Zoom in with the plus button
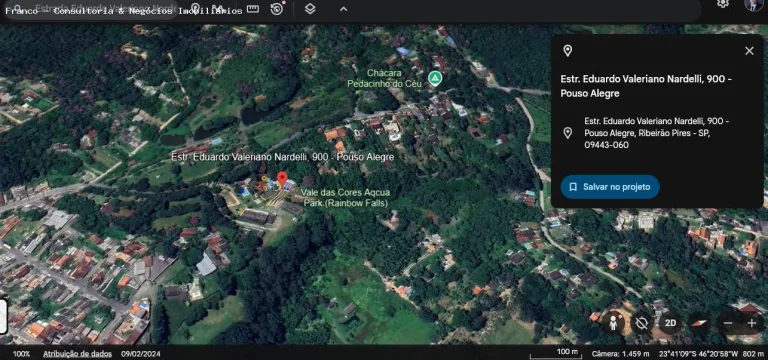This screenshot has width=768, height=360. coord(751,323)
